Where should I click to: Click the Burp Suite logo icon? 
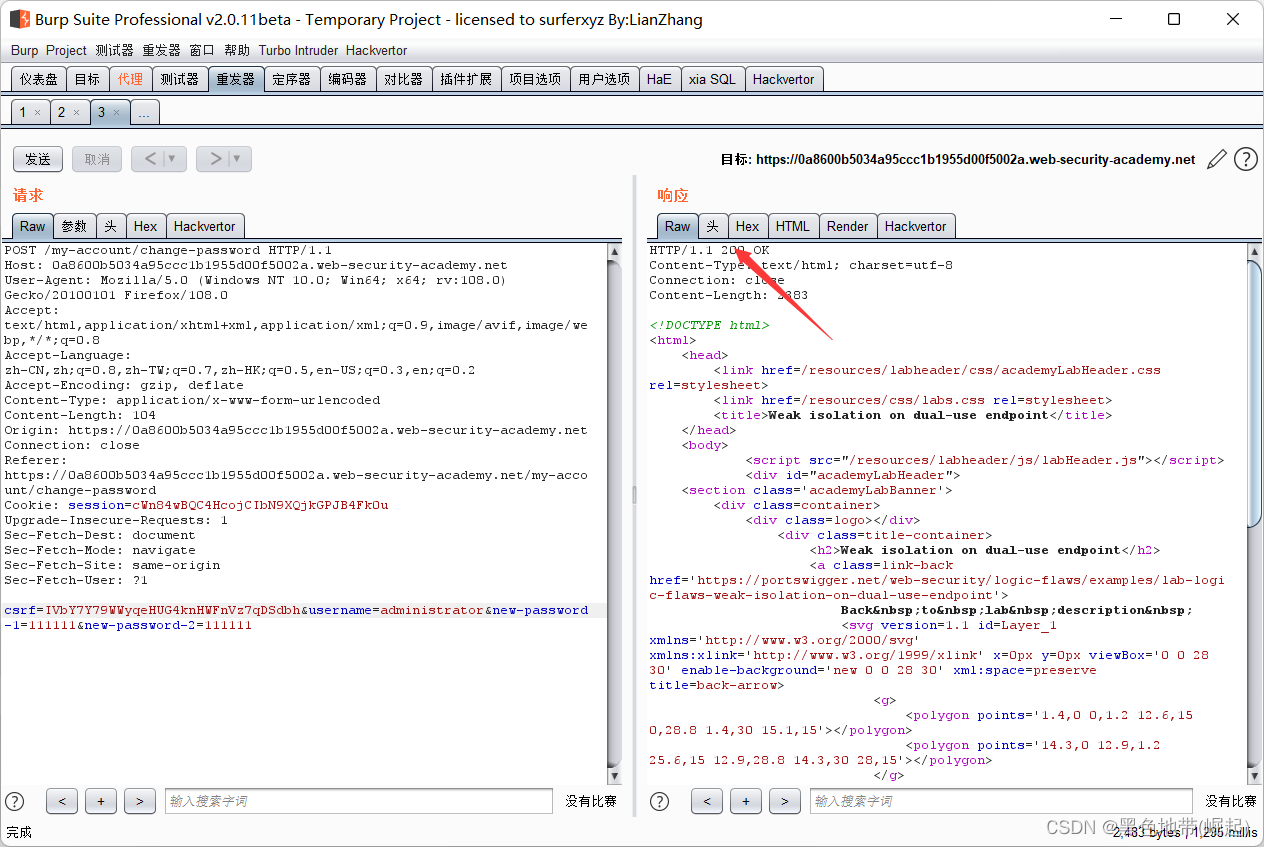[x=19, y=19]
